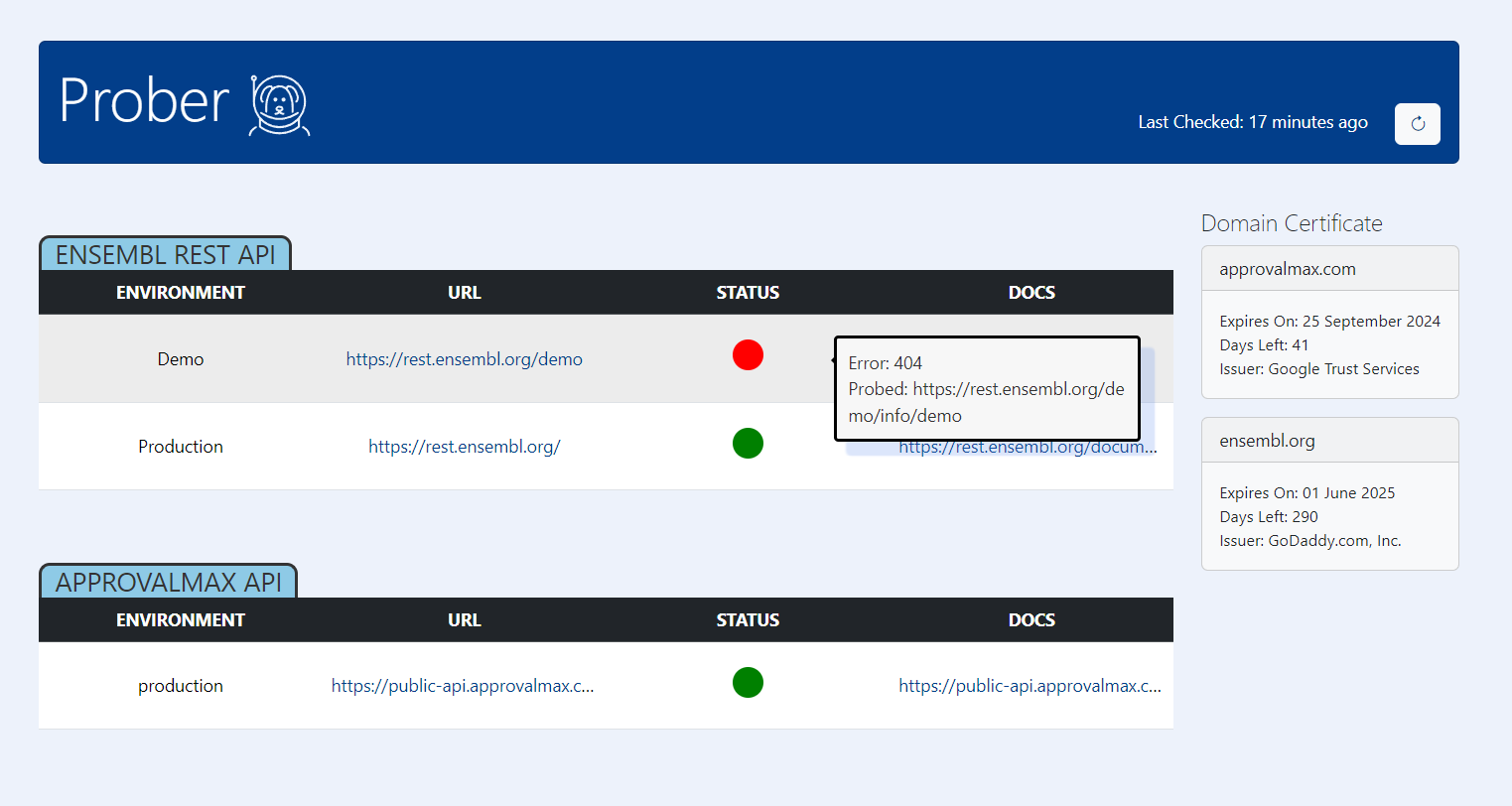The image size is (1512, 806).
Task: Open the Ensembl docs link rest.ensembl.org/docum...
Action: [1027, 447]
